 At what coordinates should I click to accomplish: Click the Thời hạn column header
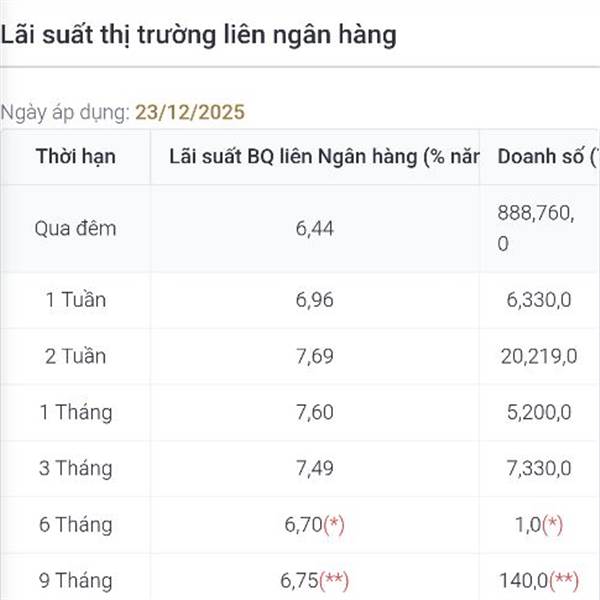click(x=76, y=157)
